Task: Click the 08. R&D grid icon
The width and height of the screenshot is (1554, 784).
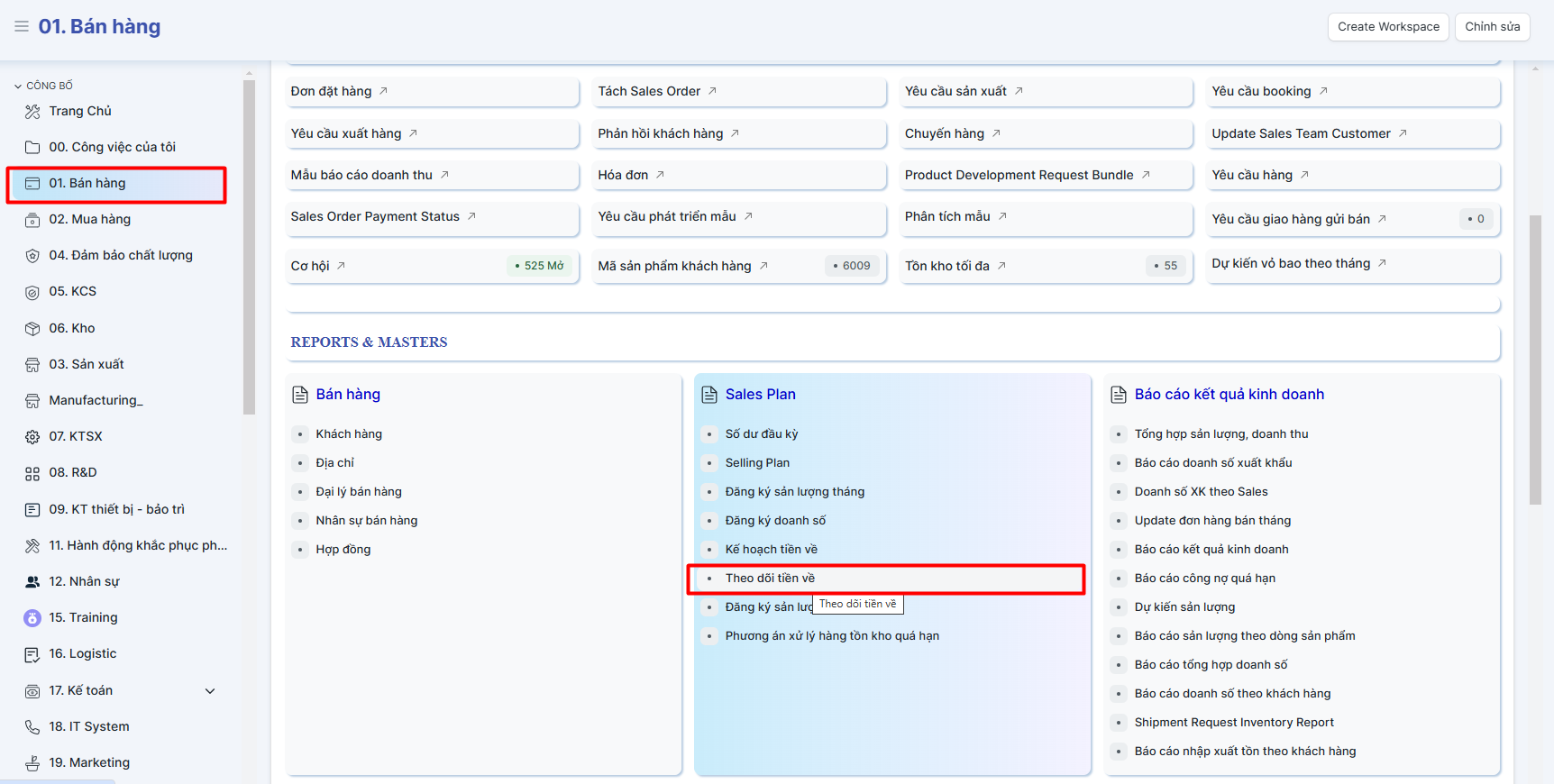Action: [x=32, y=473]
